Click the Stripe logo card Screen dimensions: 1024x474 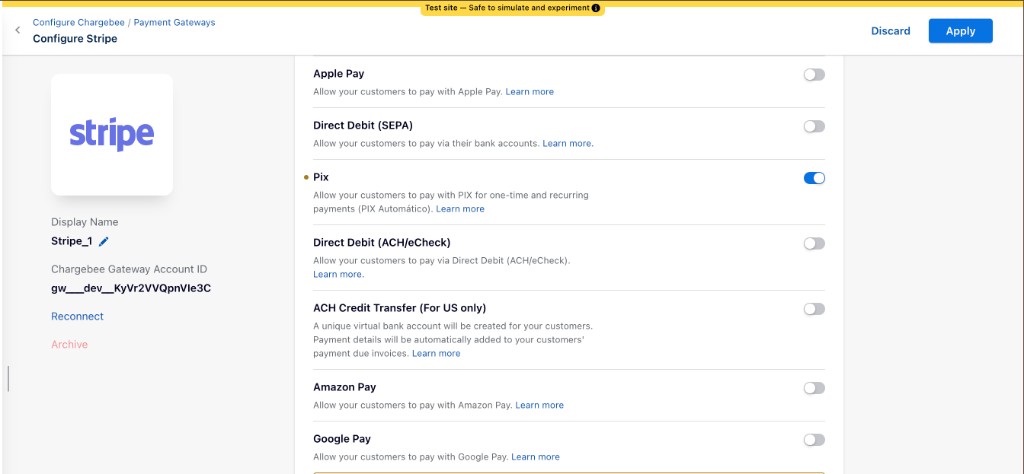[x=112, y=134]
